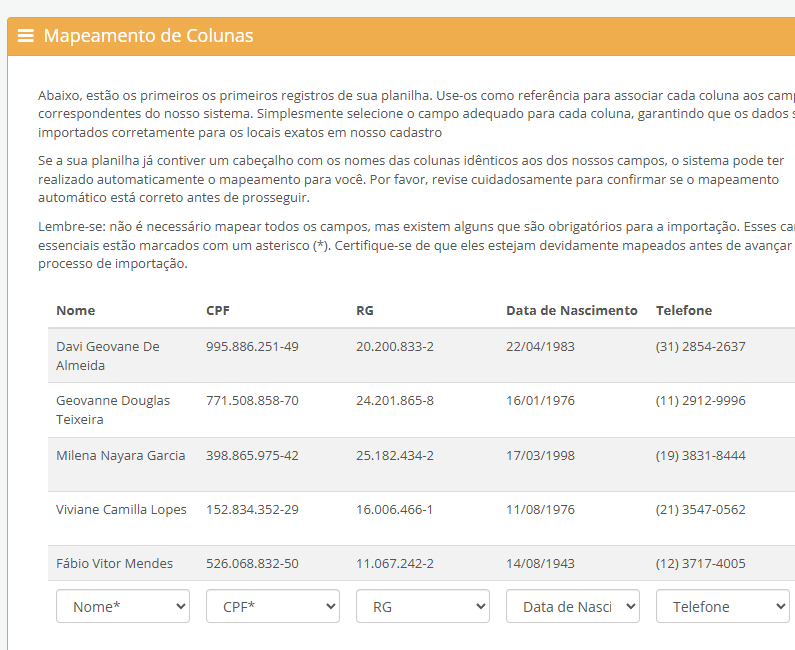Click the Telefone column header
The height and width of the screenshot is (650, 795).
point(684,310)
